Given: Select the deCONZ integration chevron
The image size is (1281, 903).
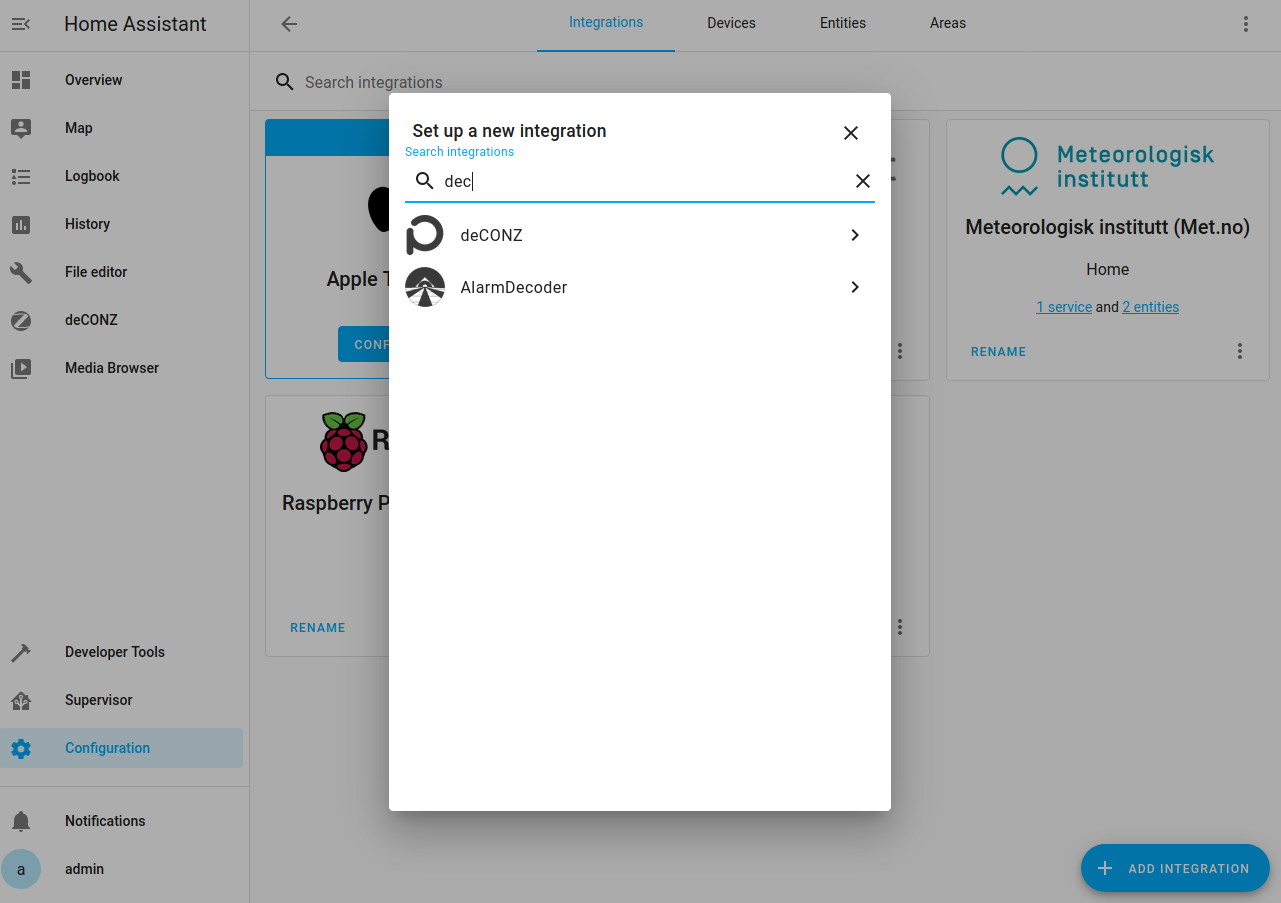Looking at the screenshot, I should tap(854, 235).
